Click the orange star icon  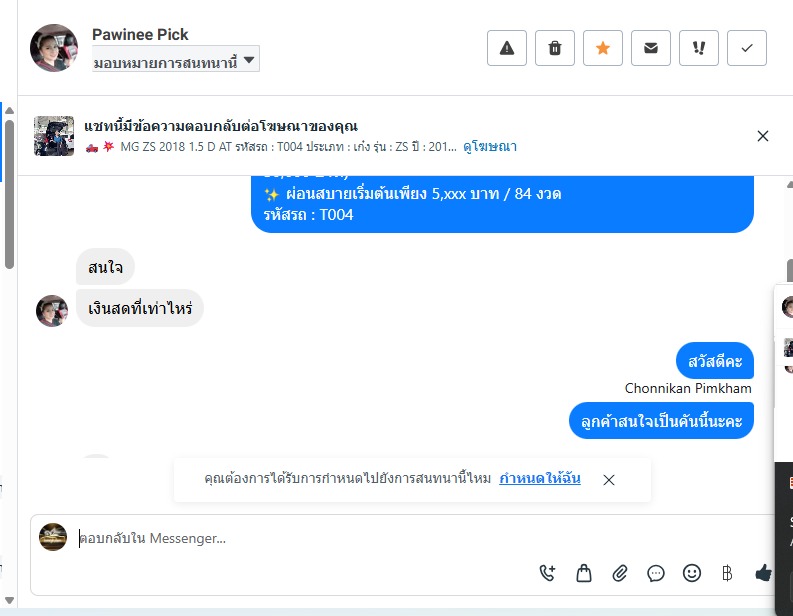tap(603, 48)
